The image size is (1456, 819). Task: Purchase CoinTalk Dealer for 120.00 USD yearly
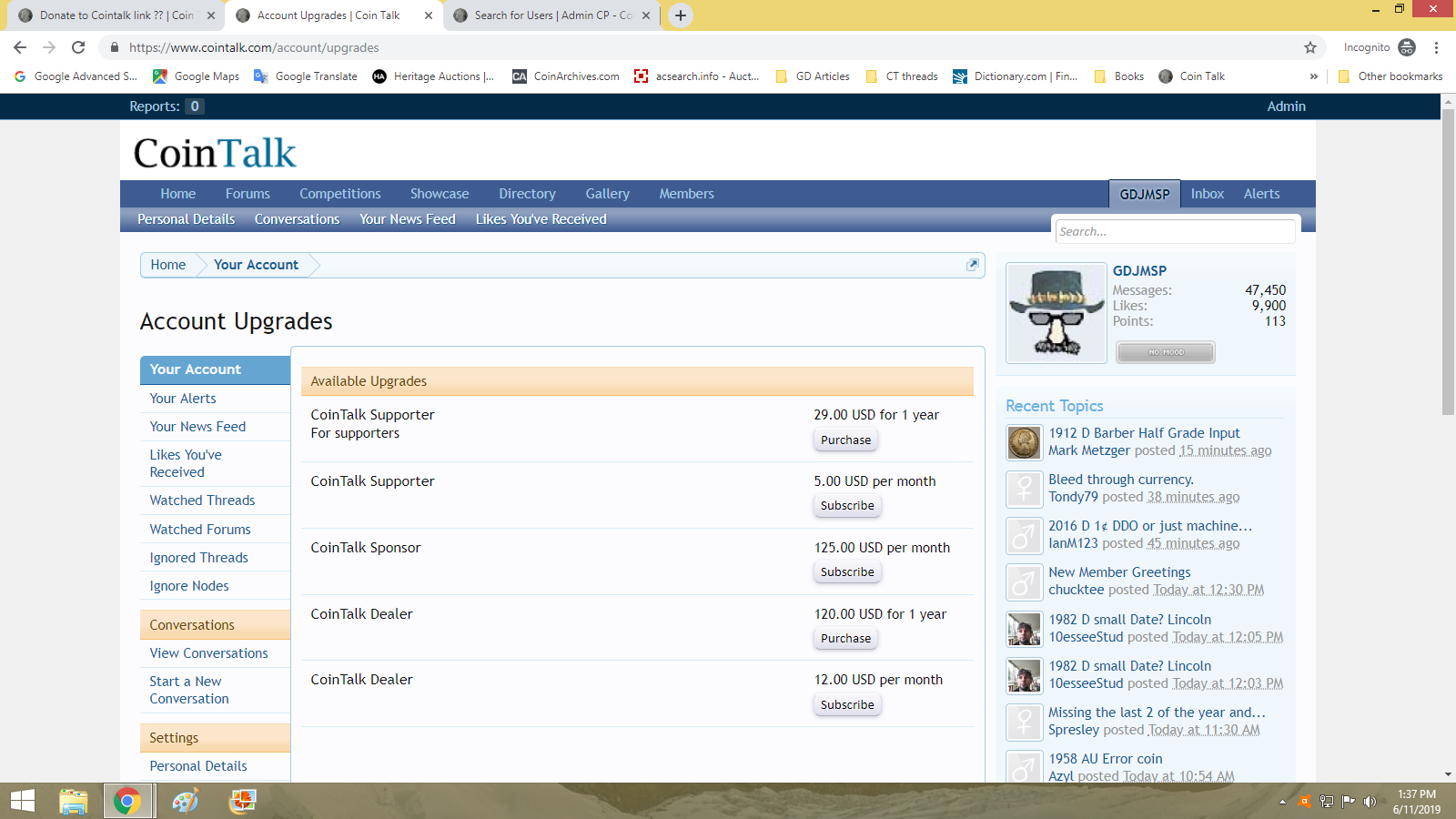click(x=846, y=639)
